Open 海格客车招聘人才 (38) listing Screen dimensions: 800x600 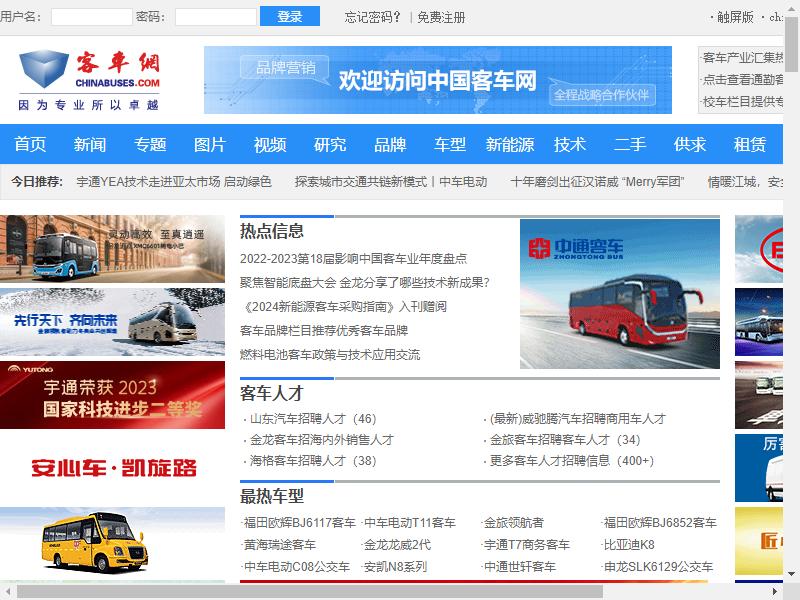[313, 461]
